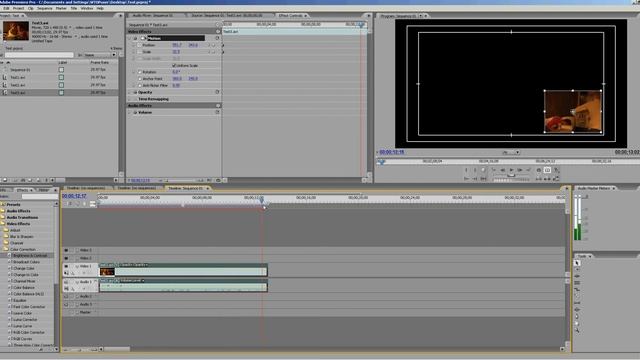
Task: Expand the Opacity effect
Action: 130,92
